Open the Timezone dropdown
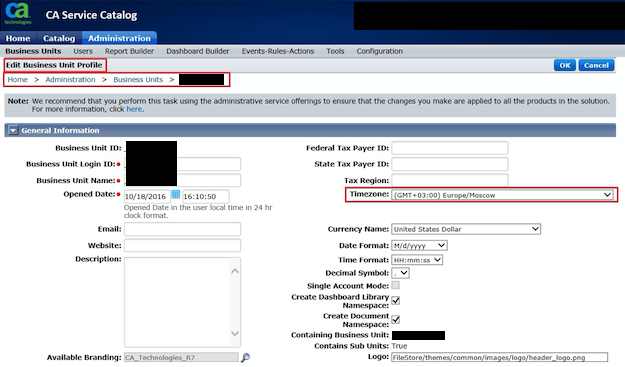 (502, 195)
